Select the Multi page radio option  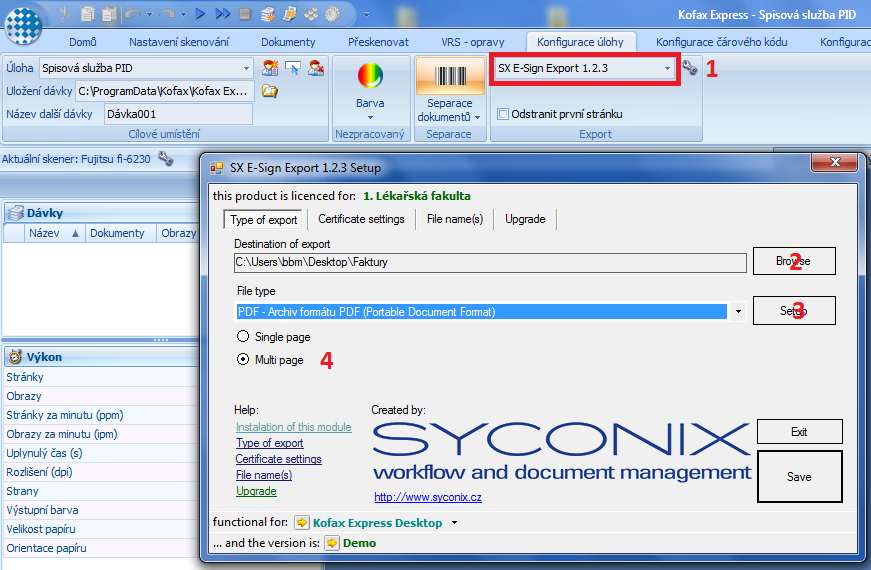(243, 359)
